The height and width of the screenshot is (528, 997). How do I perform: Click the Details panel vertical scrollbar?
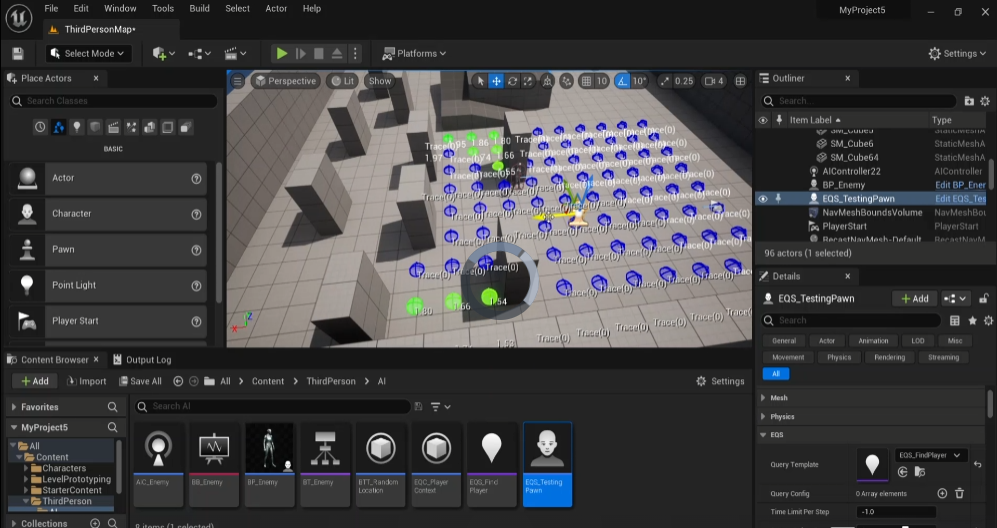coord(990,405)
